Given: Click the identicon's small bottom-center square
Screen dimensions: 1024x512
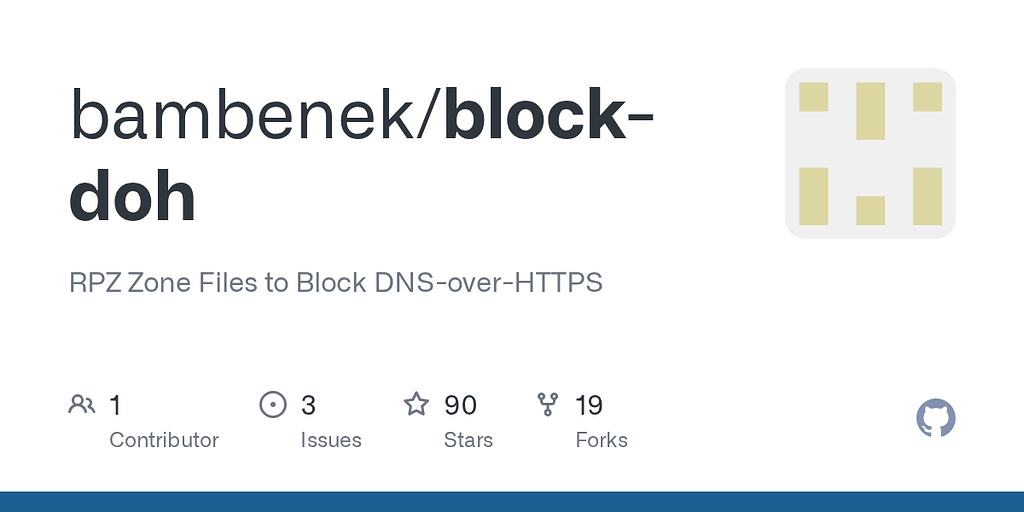Looking at the screenshot, I should coord(870,210).
